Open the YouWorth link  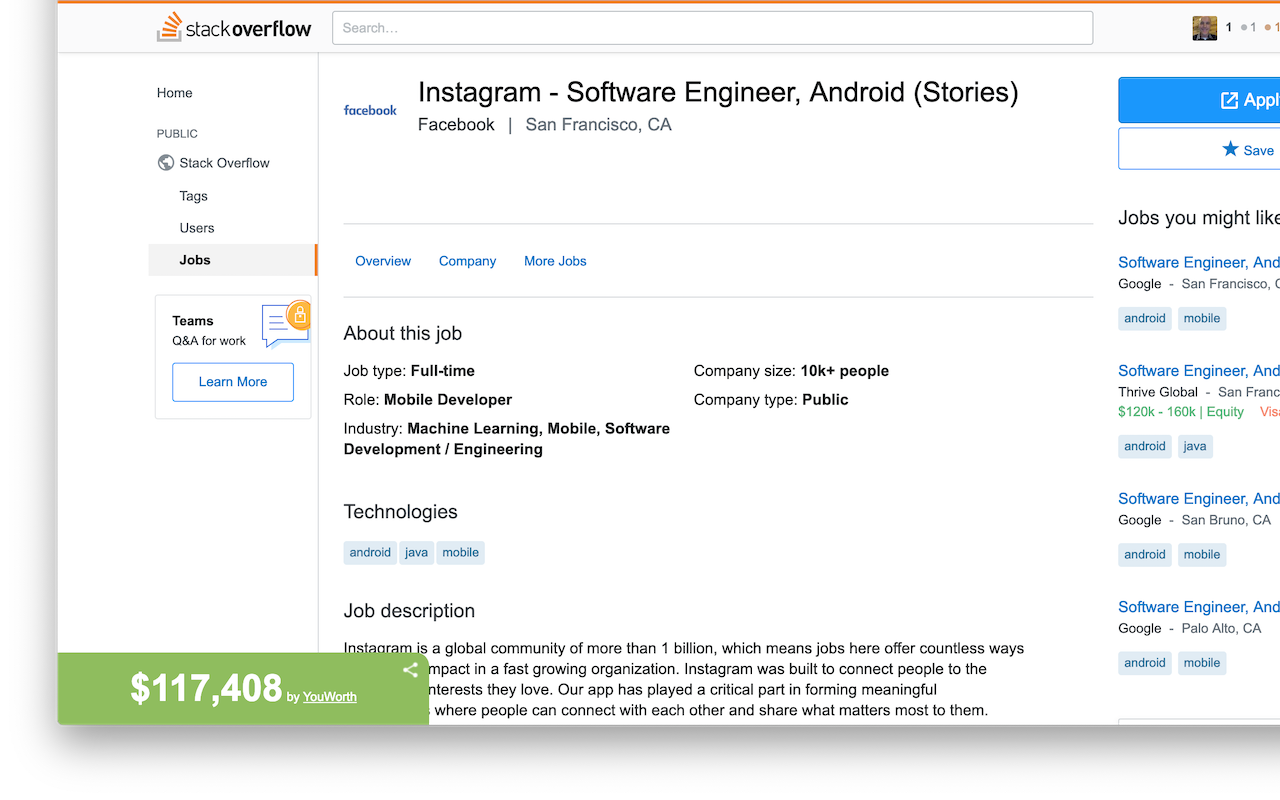(330, 697)
